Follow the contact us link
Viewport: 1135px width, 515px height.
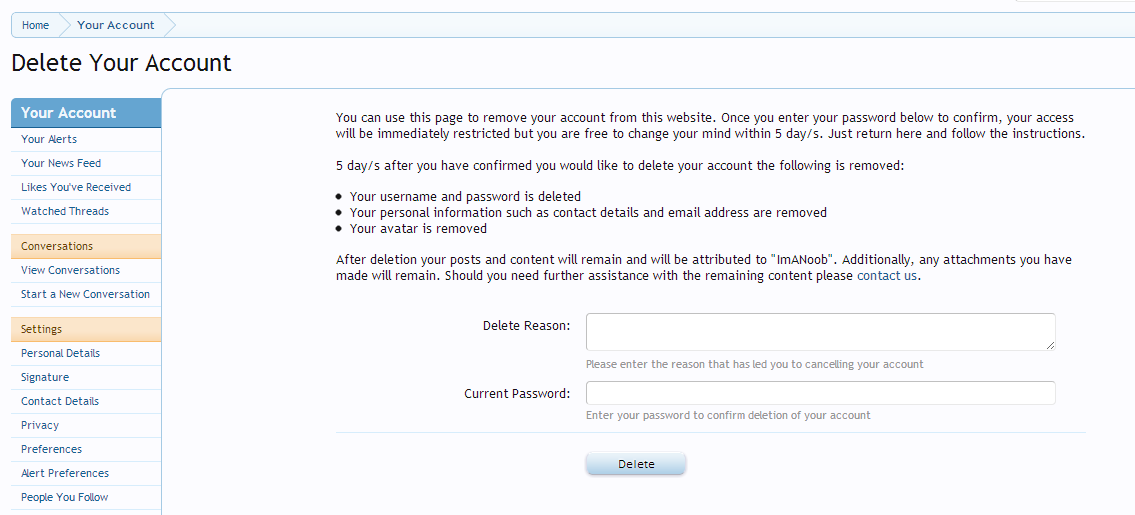point(886,276)
